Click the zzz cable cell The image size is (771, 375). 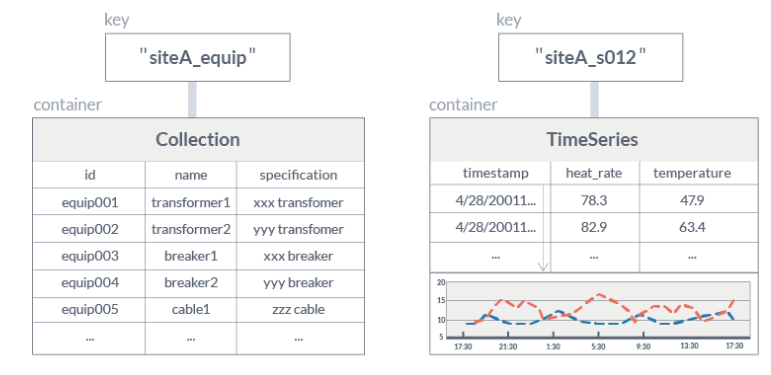click(300, 309)
